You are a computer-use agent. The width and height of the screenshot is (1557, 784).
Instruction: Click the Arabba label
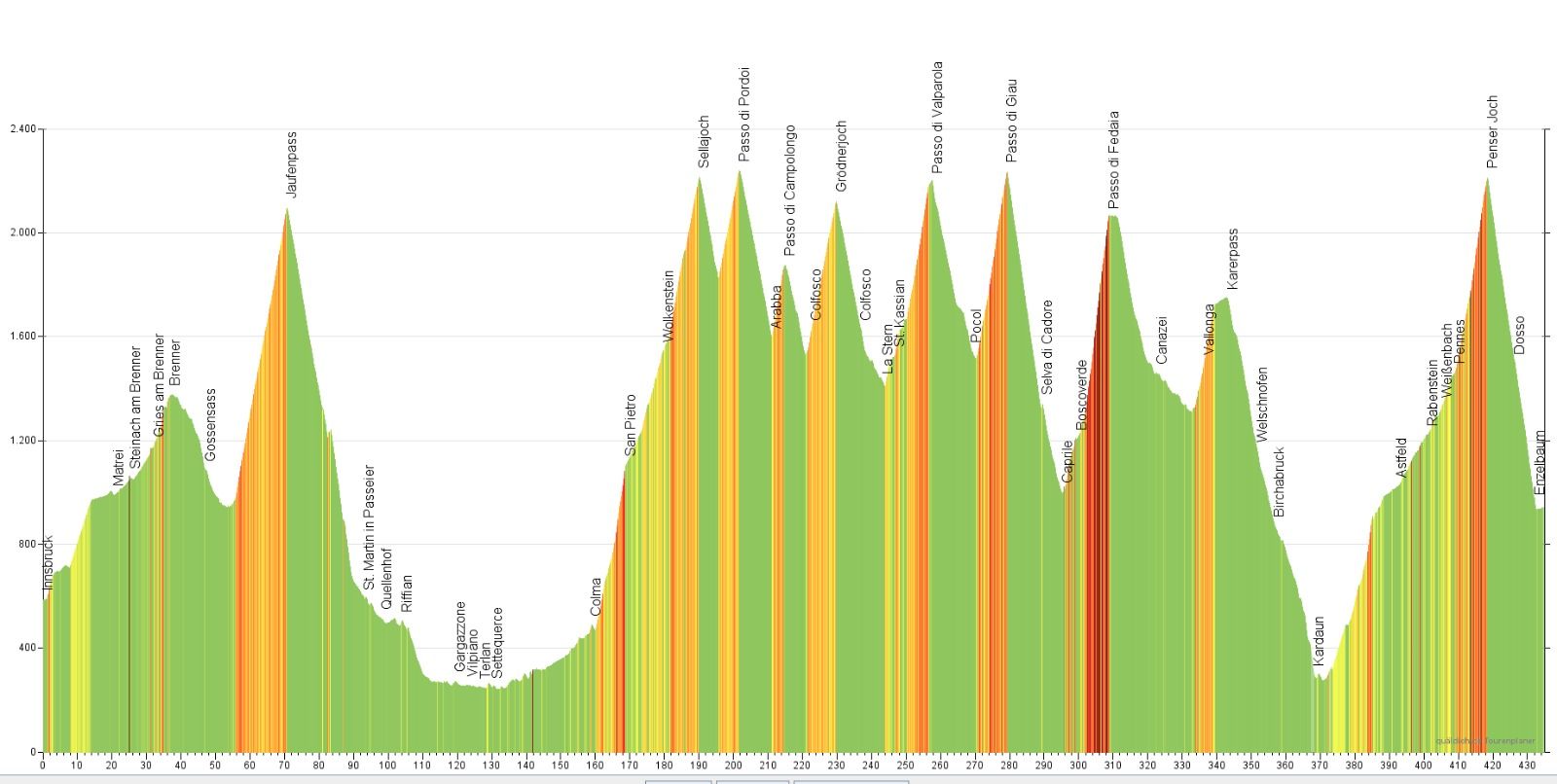pos(777,306)
